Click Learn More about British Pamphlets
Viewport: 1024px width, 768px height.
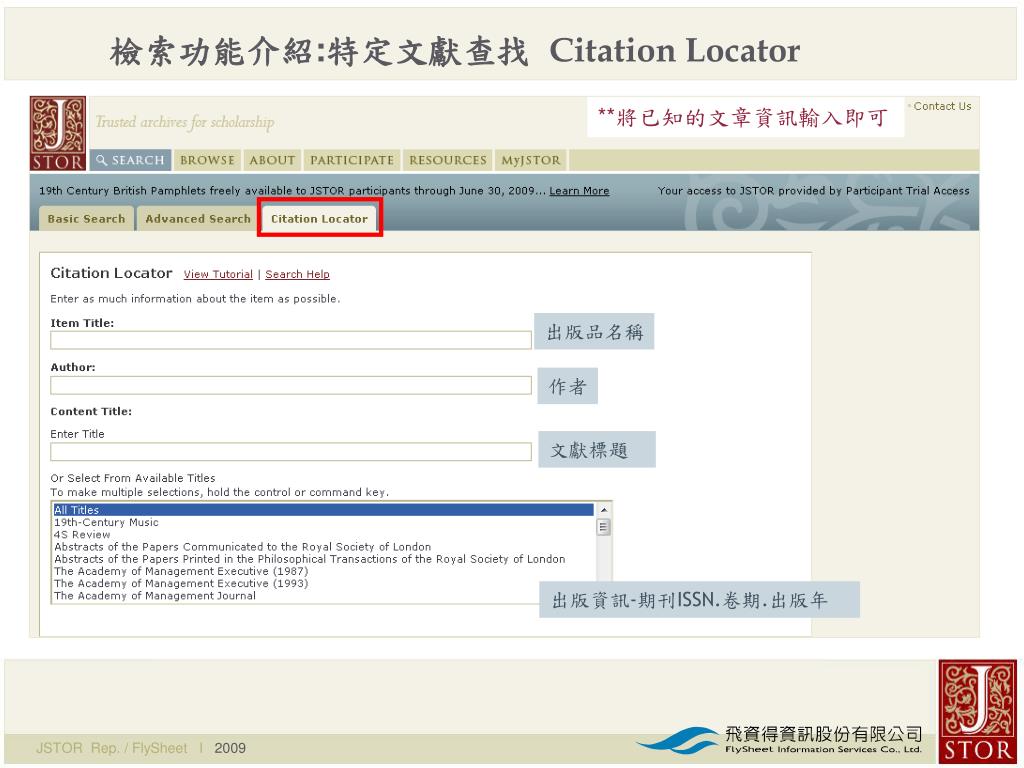click(x=579, y=191)
